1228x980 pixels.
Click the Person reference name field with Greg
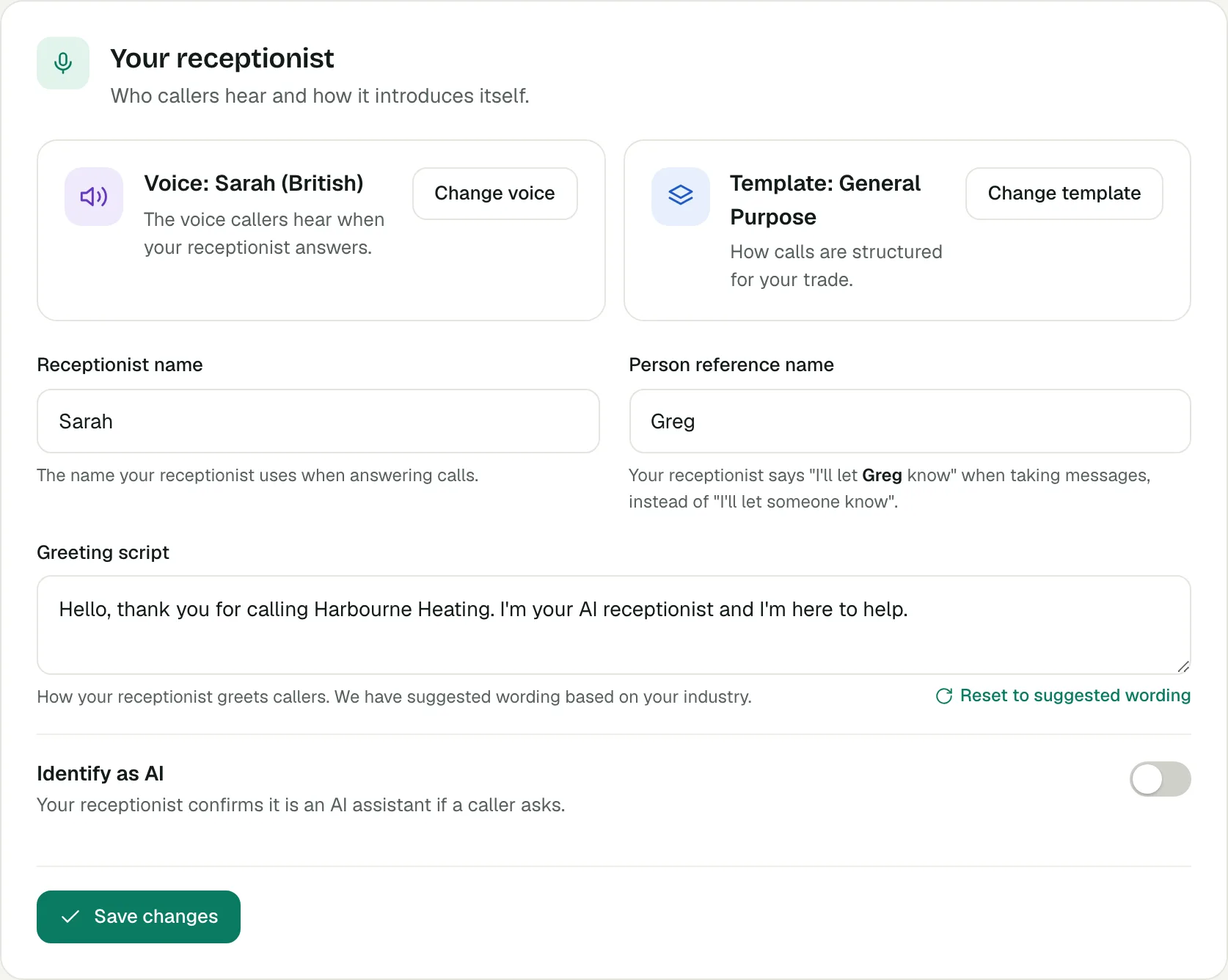910,421
